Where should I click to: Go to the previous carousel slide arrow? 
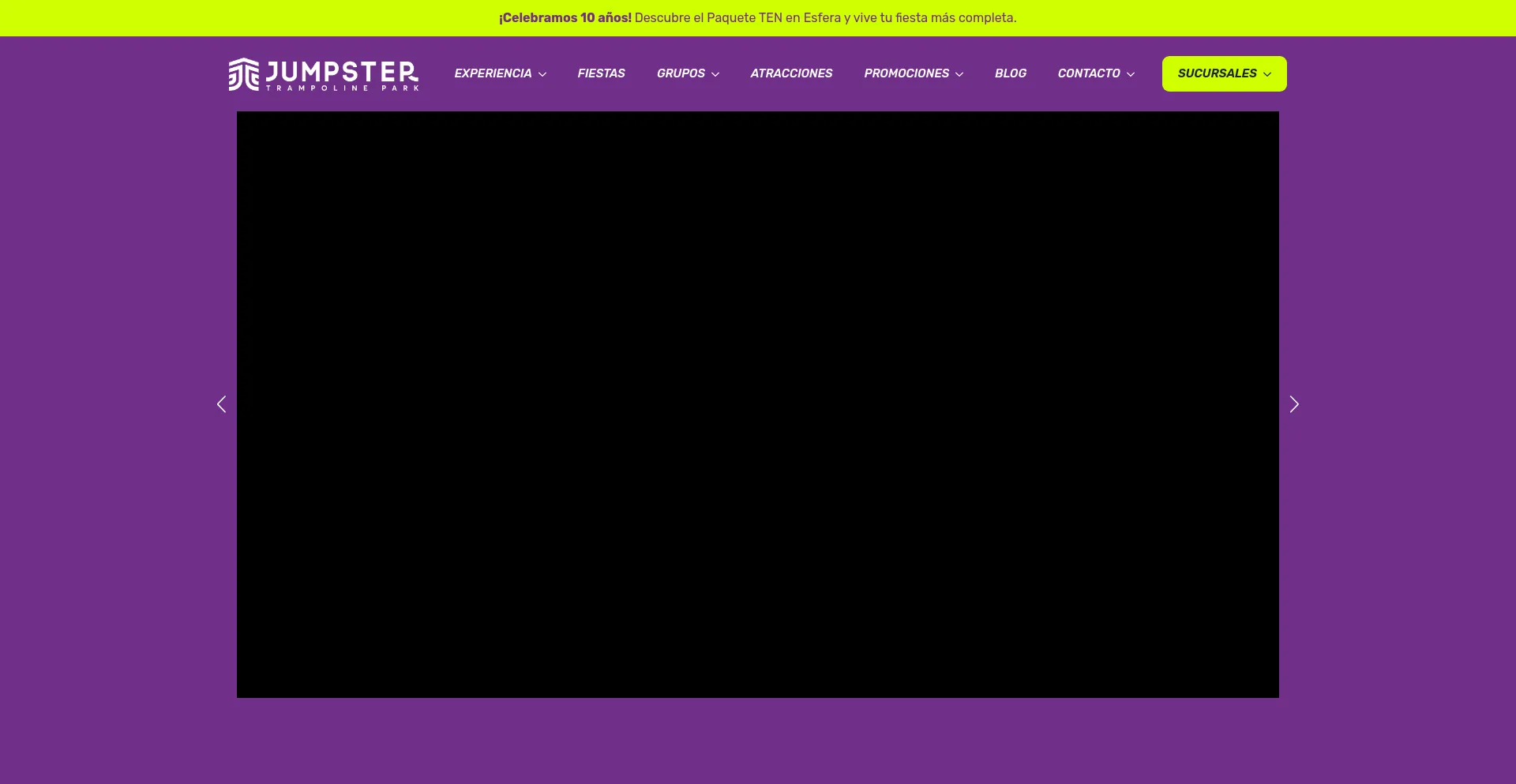coord(221,404)
